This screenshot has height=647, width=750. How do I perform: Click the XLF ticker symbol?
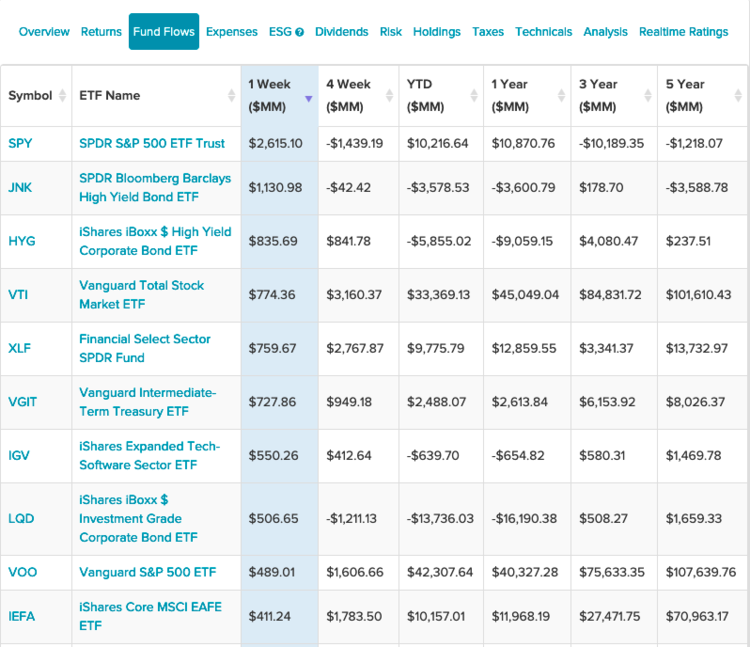19,348
